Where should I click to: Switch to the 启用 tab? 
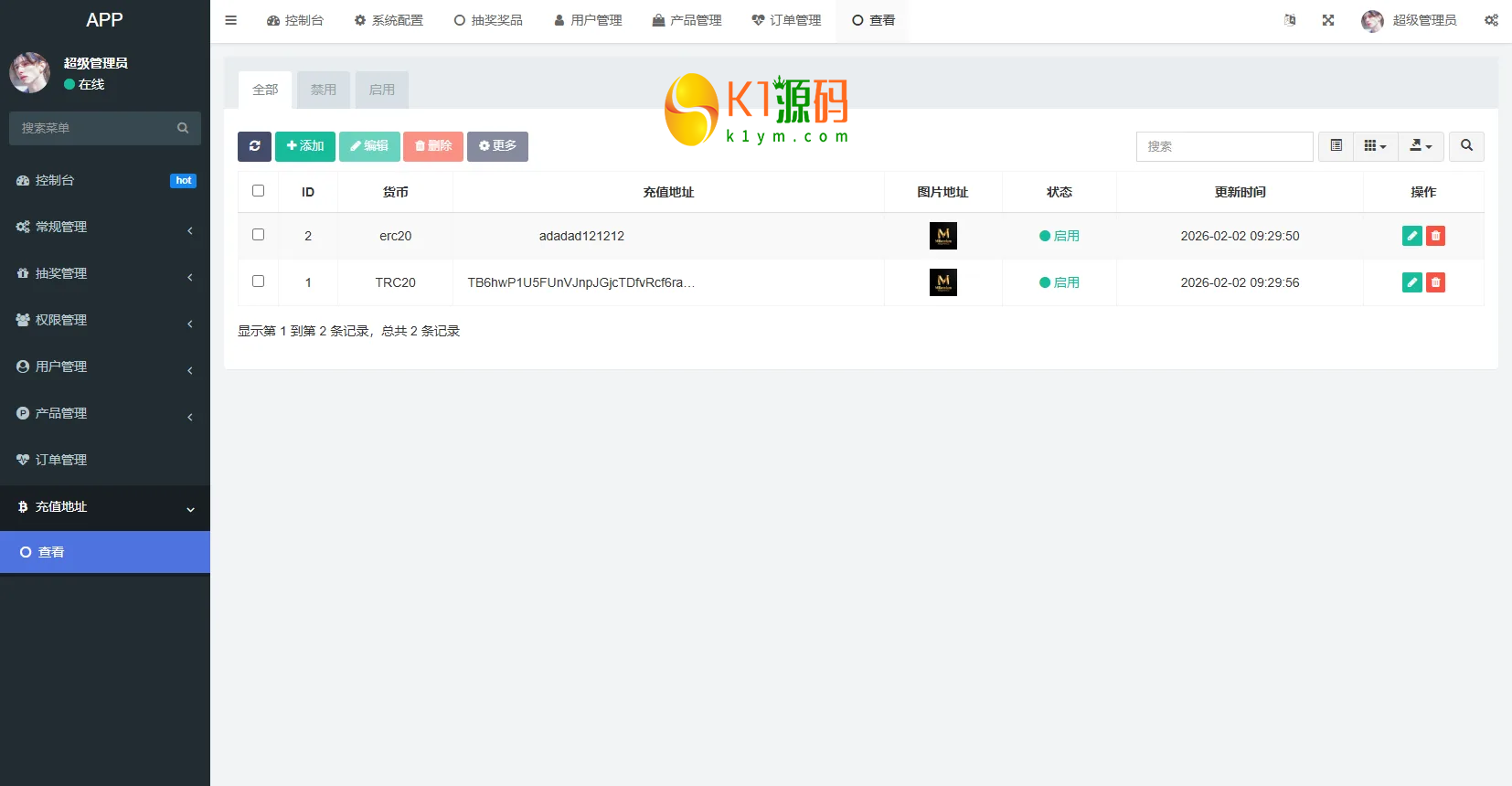382,90
